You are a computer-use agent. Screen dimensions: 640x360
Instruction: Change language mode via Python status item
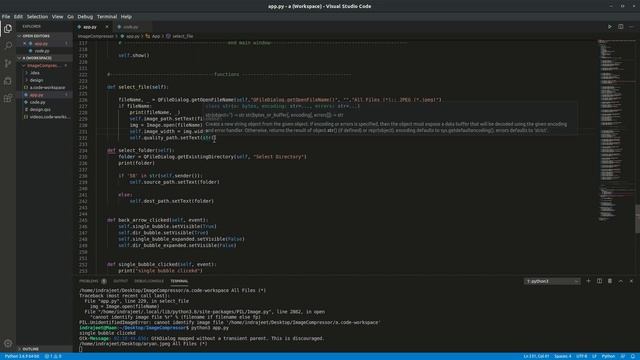tap(608, 356)
